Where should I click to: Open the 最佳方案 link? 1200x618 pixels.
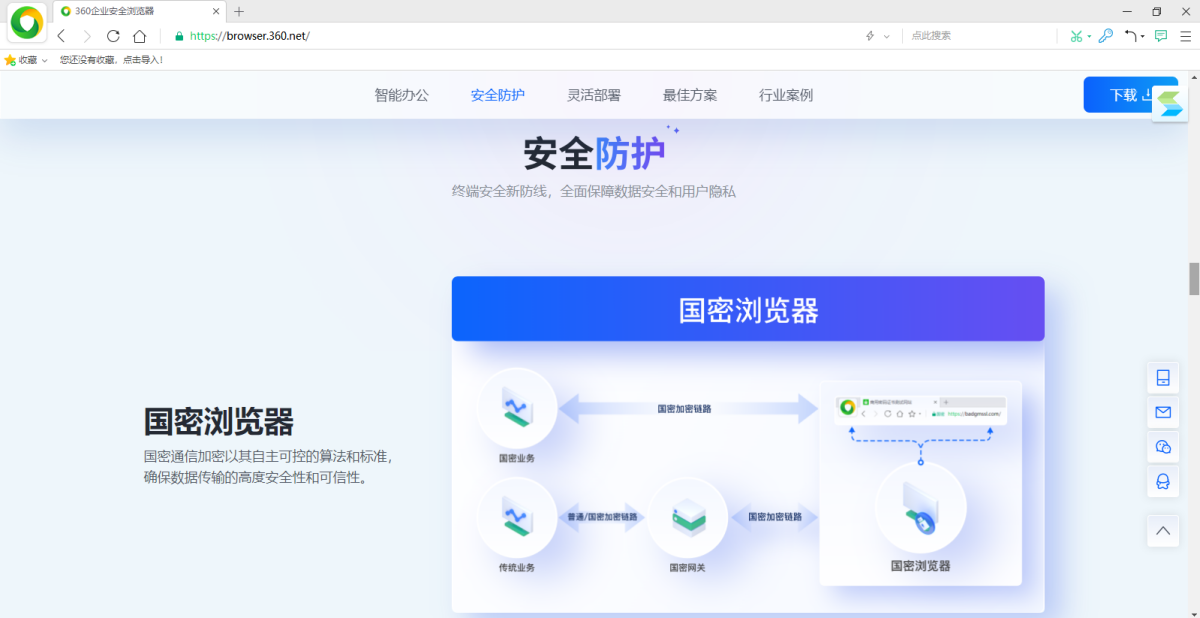click(690, 95)
